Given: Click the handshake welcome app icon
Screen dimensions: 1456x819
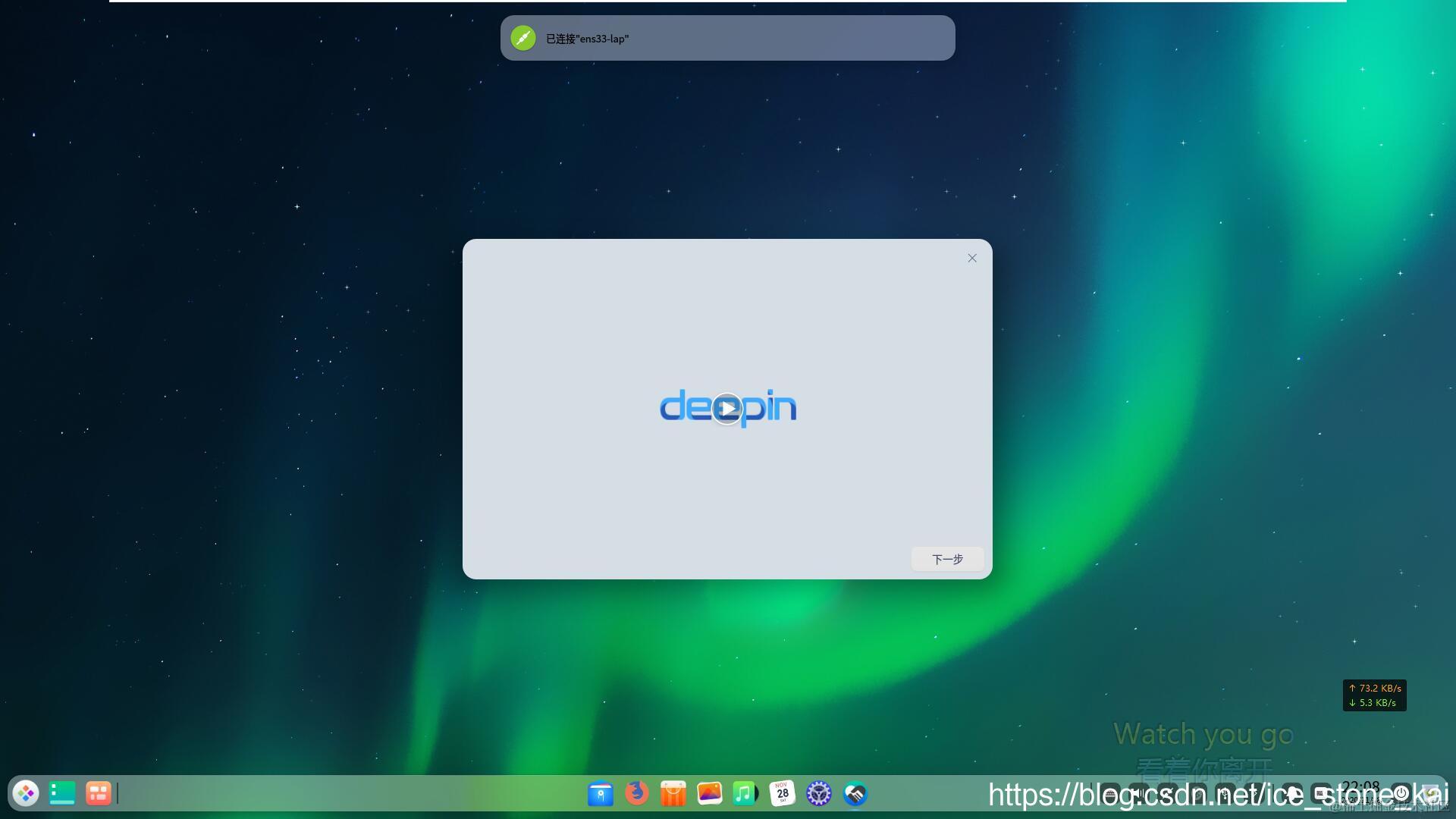Looking at the screenshot, I should pyautogui.click(x=855, y=794).
